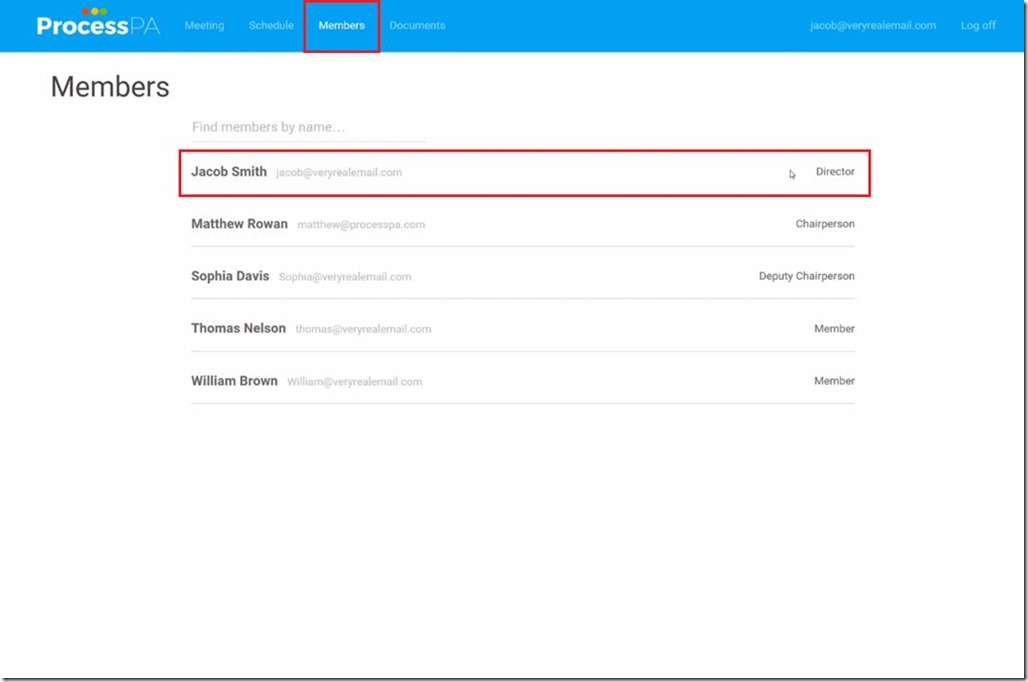Open William Brown's member entry
Screen dimensions: 1028x682
click(234, 381)
